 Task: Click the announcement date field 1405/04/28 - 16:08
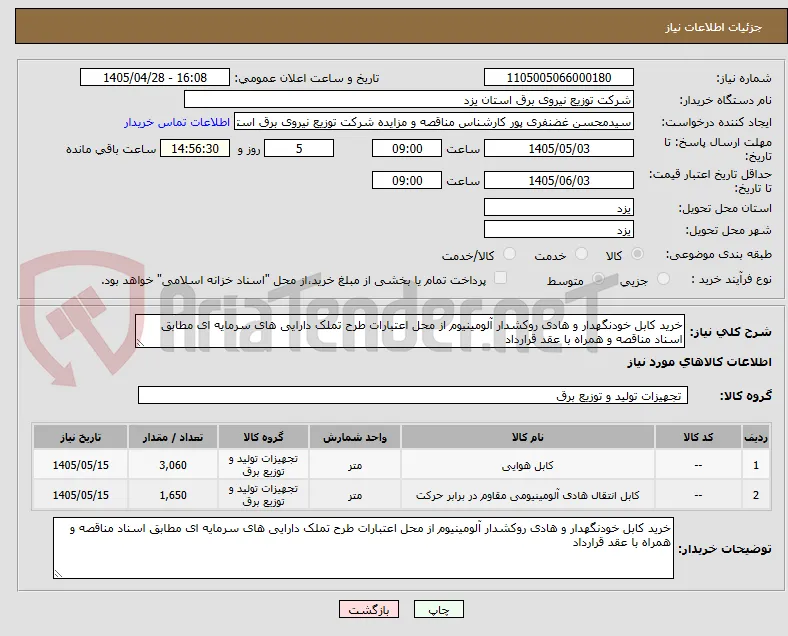click(x=155, y=78)
